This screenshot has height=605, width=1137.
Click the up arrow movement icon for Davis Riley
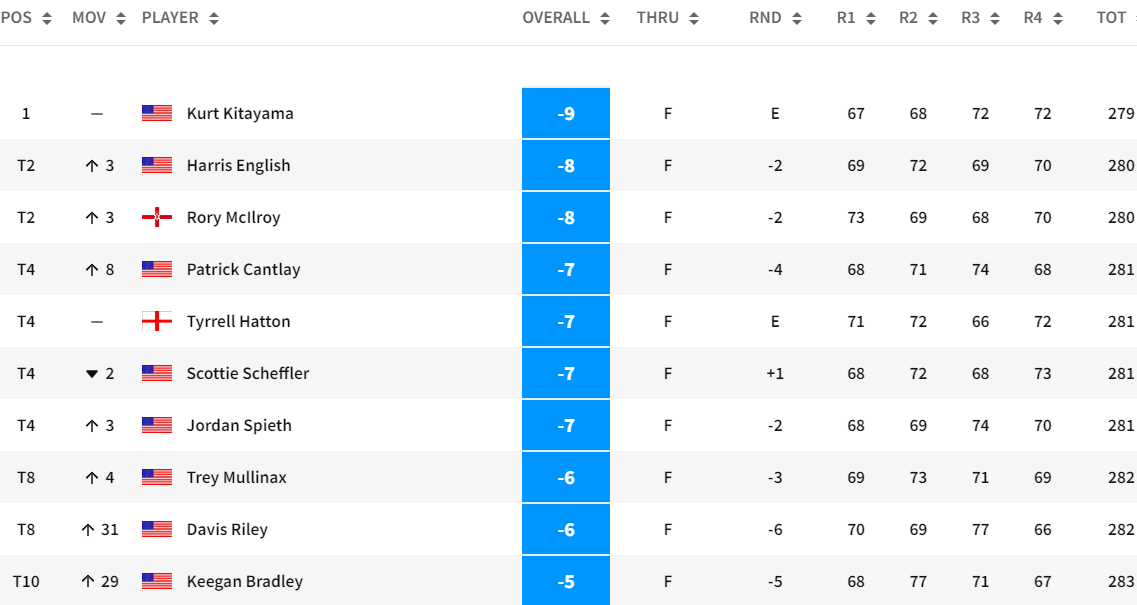(88, 530)
